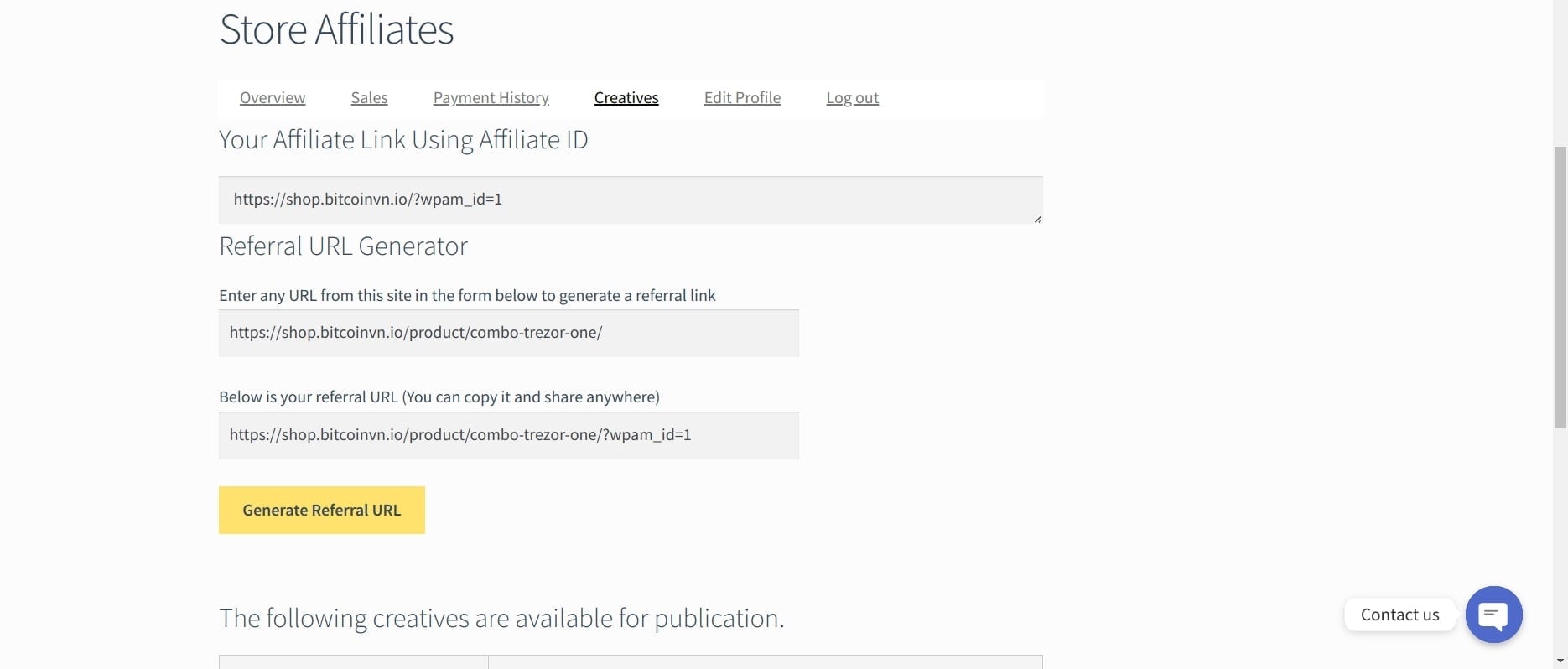The width and height of the screenshot is (1568, 669).
Task: Click 'The following creatives are available' heading
Action: coord(501,619)
